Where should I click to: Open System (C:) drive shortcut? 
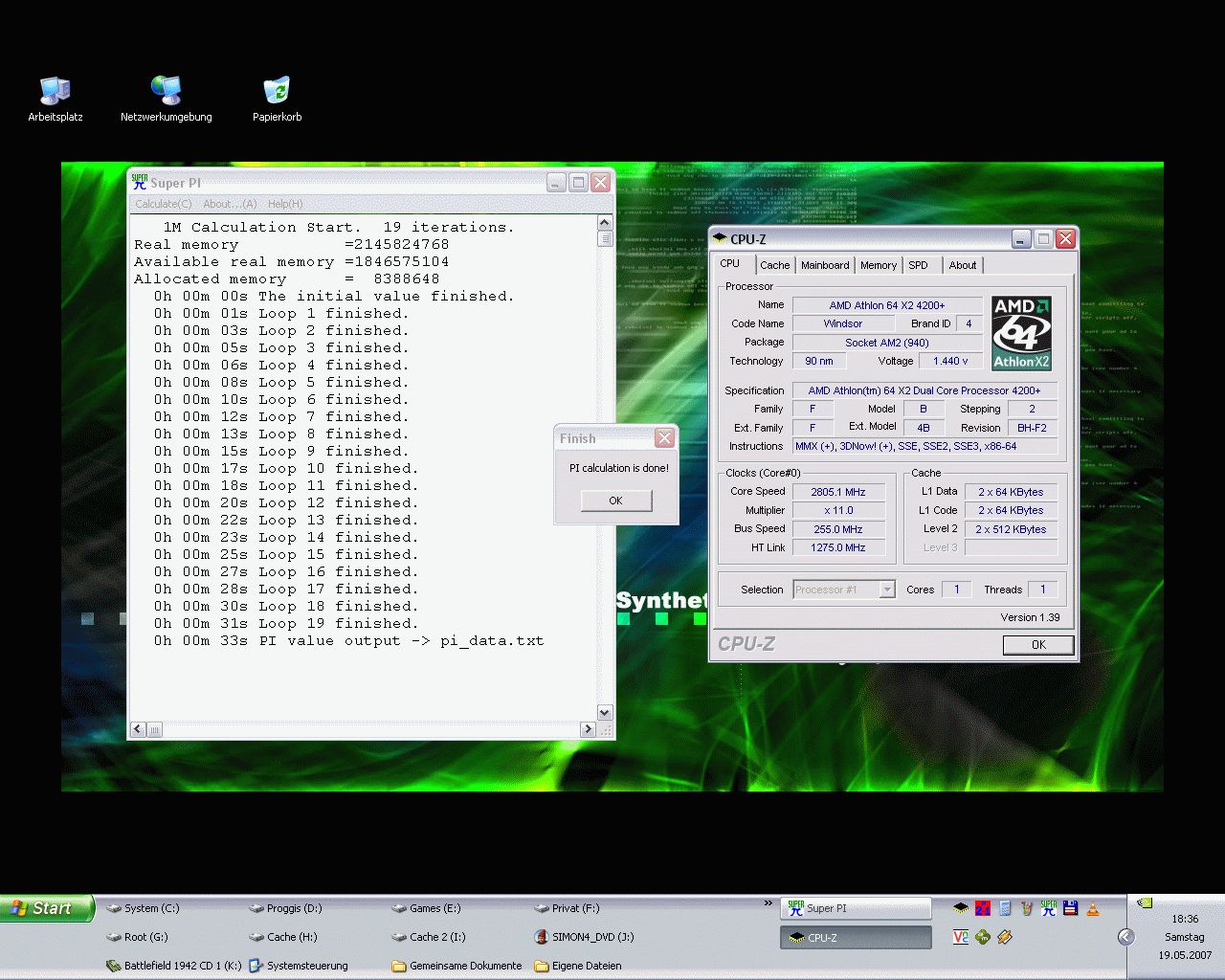tap(144, 908)
